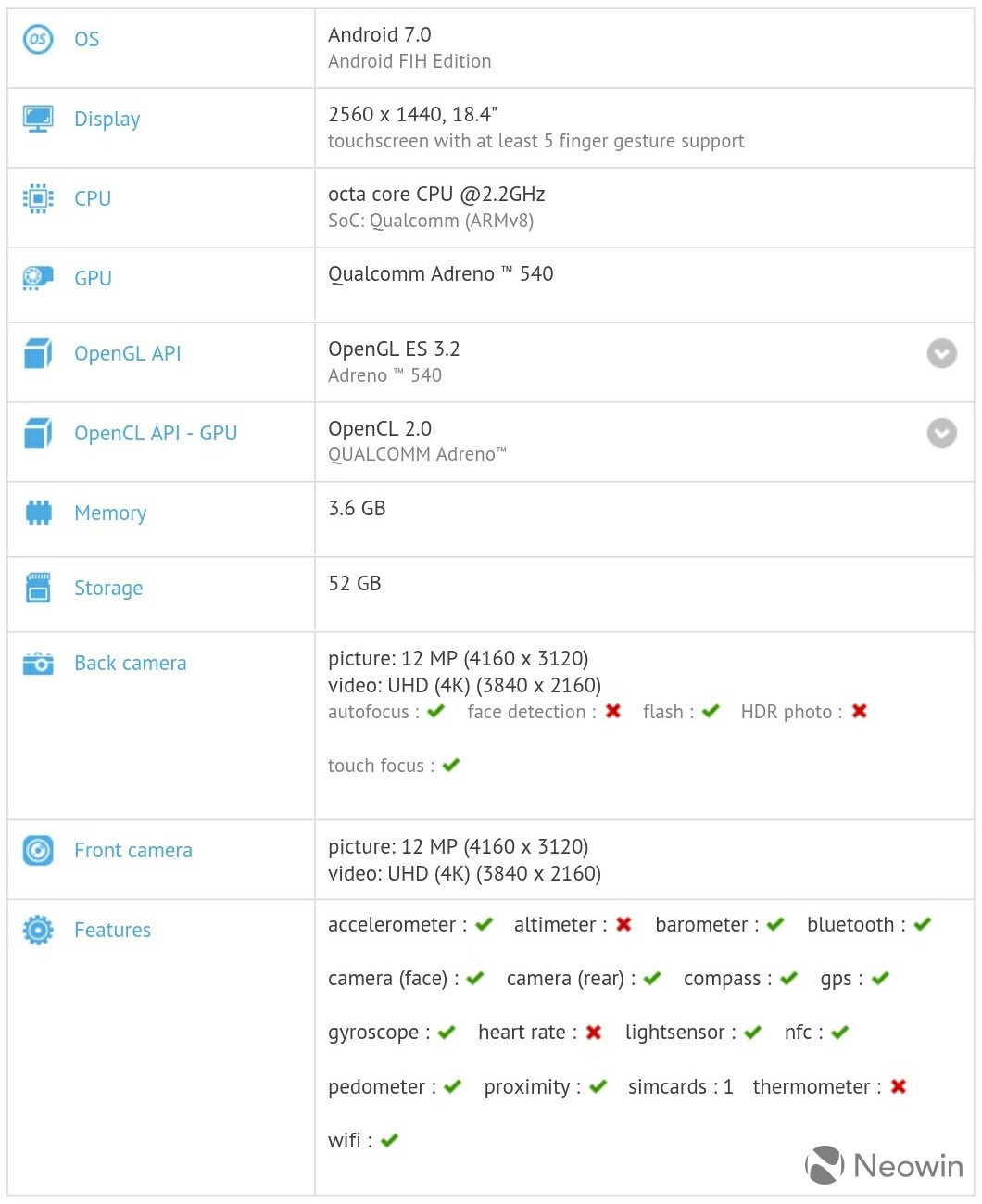Click the face detection red cross
Screen dimensions: 982x1204
pos(613,711)
